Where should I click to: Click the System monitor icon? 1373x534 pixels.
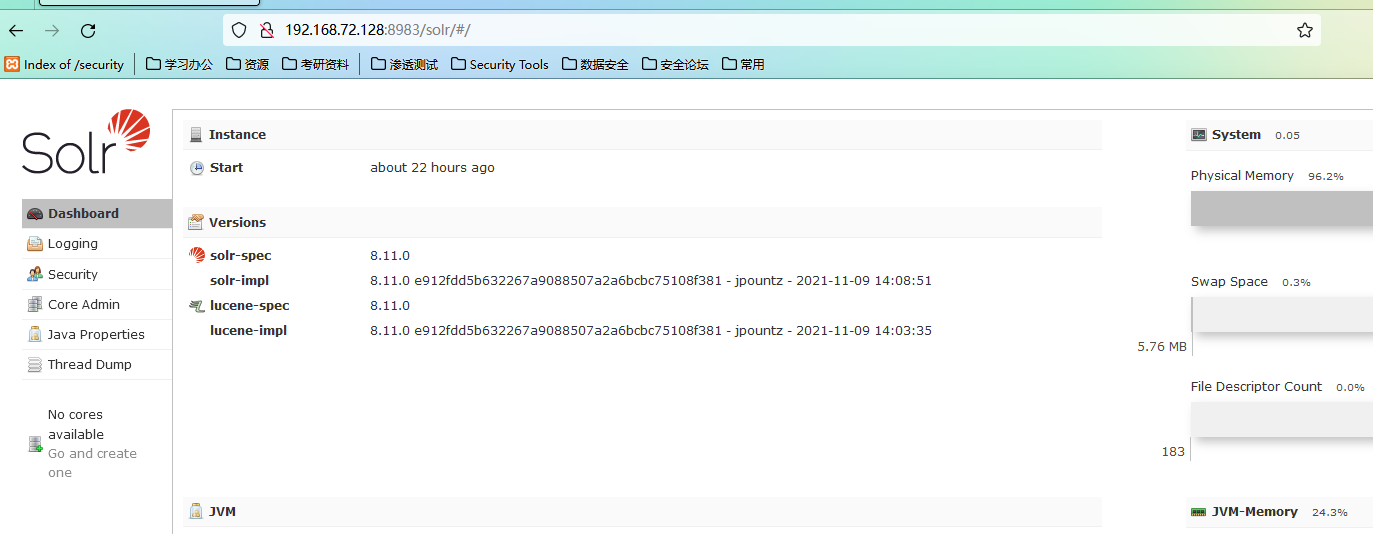point(1199,135)
